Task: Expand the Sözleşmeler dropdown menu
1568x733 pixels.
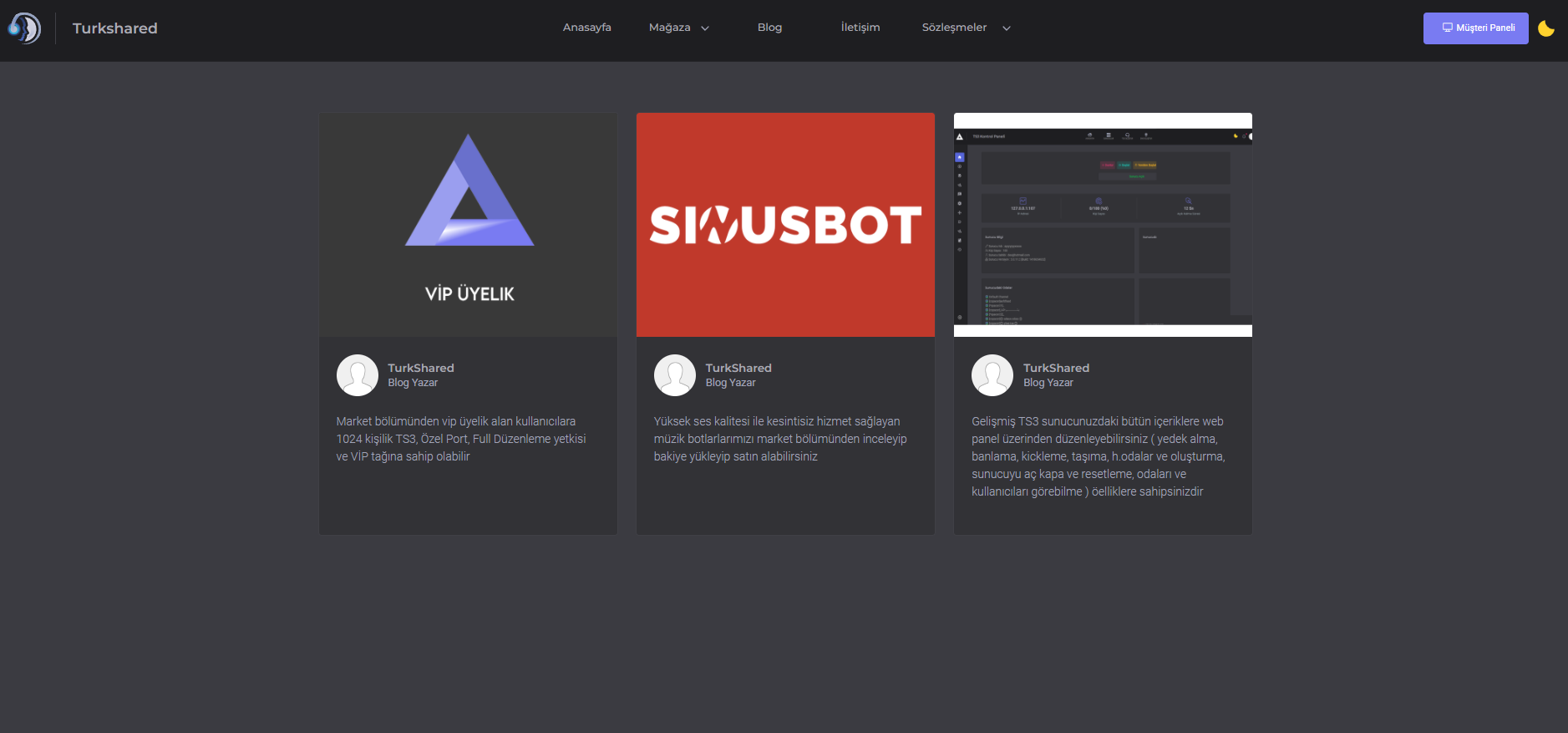Action: (x=966, y=28)
